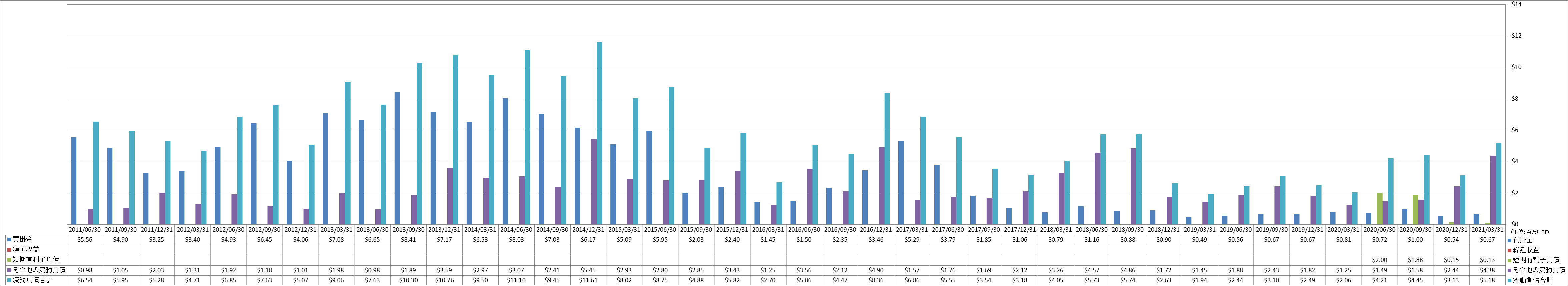
Task: Select the 2016/12/31 date column header
Action: click(x=875, y=230)
